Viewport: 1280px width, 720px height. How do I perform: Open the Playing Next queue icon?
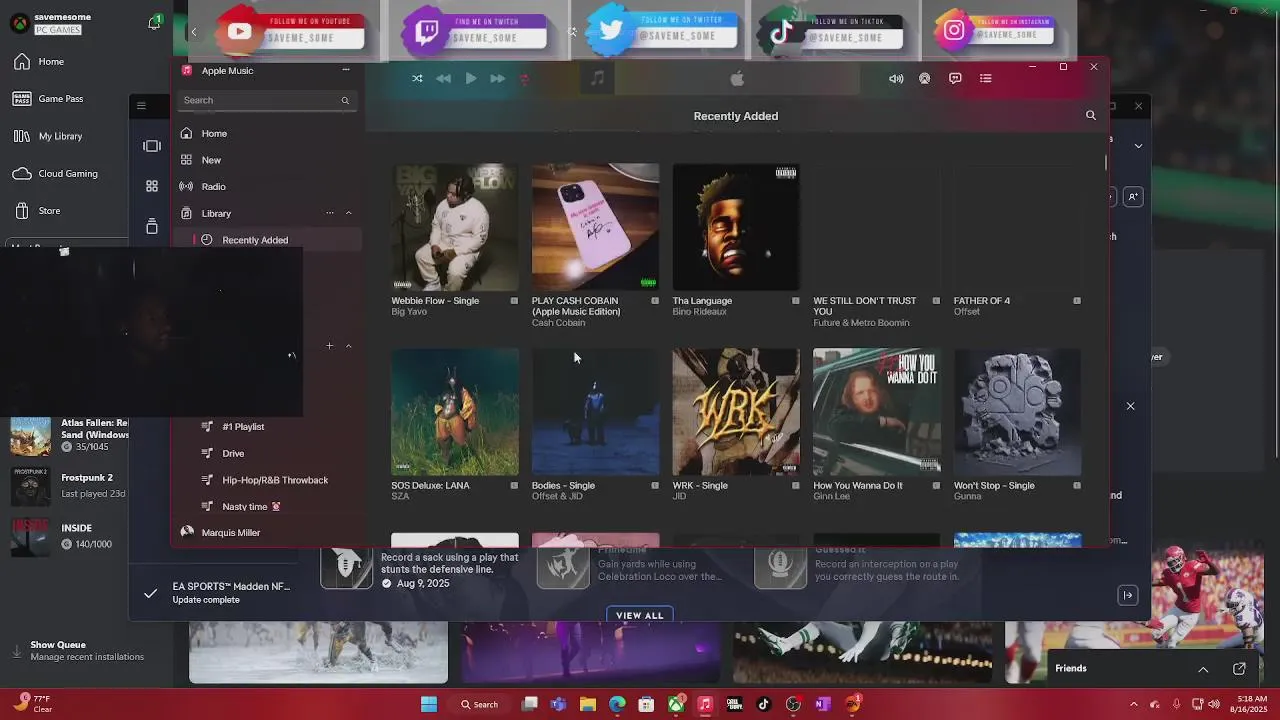985,78
